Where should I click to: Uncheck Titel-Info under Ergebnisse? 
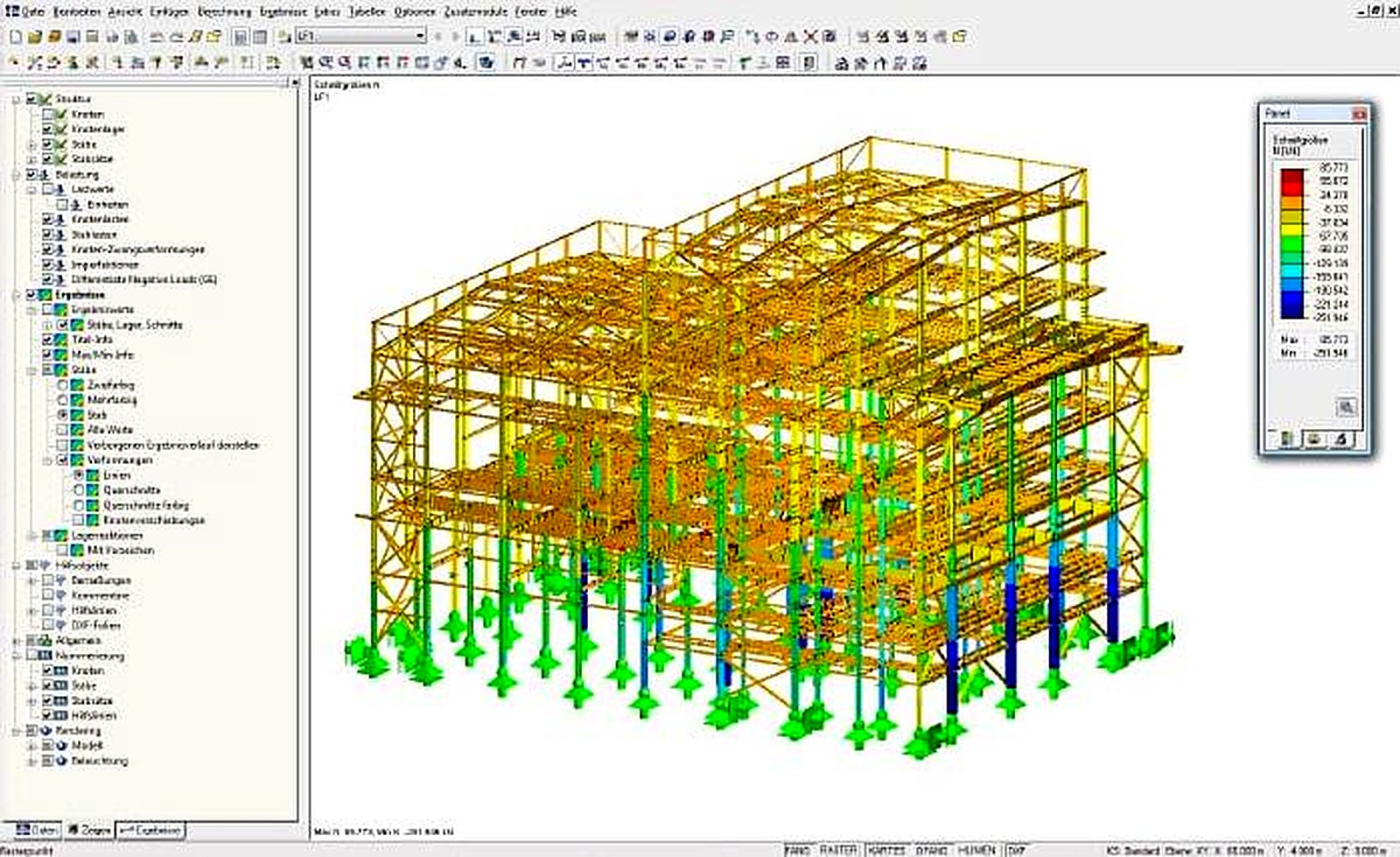point(48,340)
